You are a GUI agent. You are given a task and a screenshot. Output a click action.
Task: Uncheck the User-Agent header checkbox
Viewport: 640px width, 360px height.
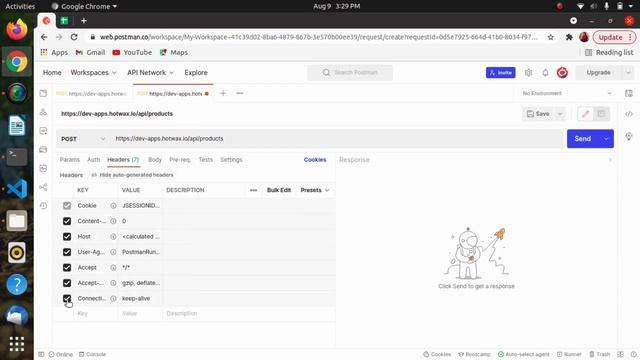tap(67, 252)
